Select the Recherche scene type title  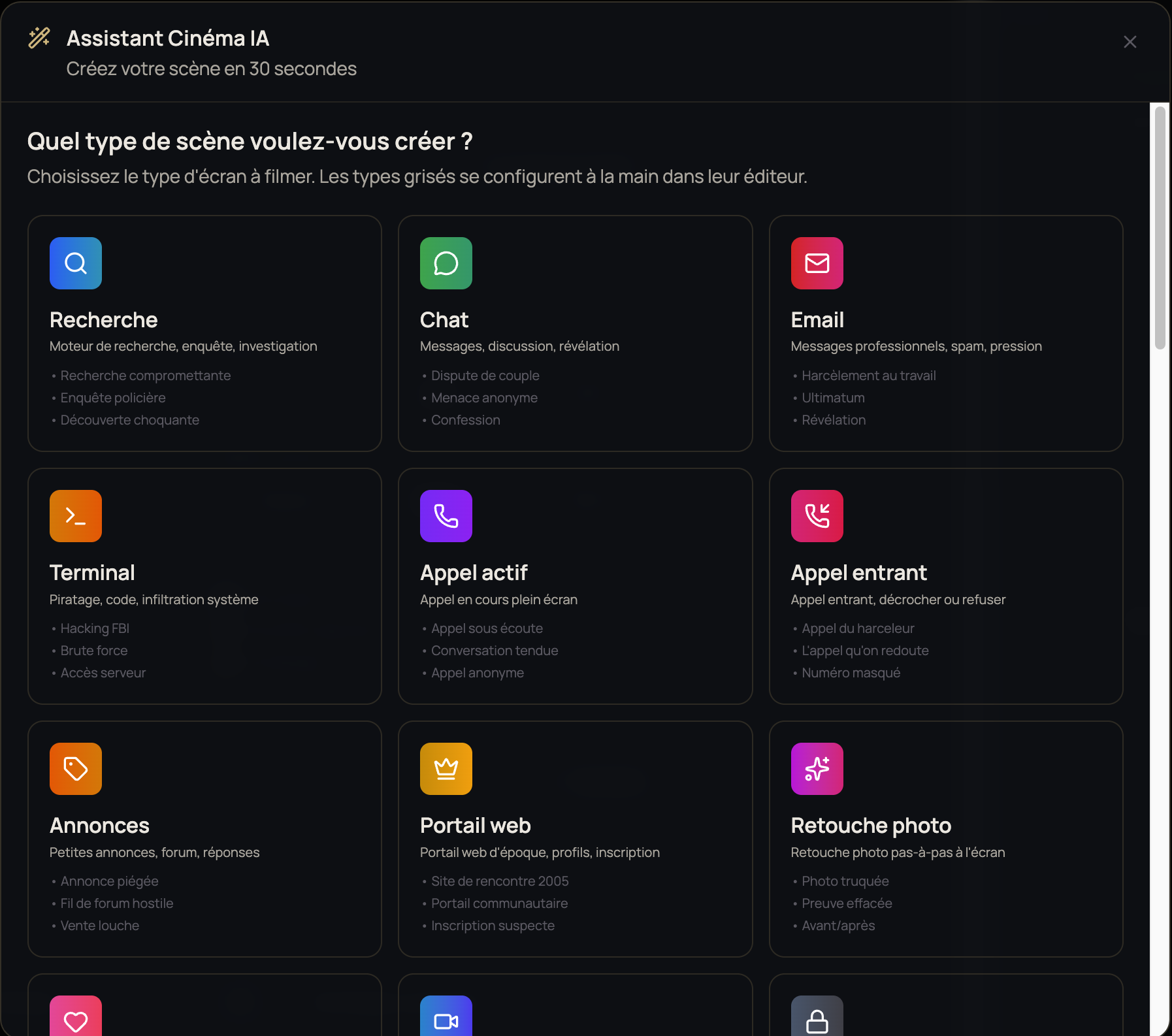pos(104,320)
